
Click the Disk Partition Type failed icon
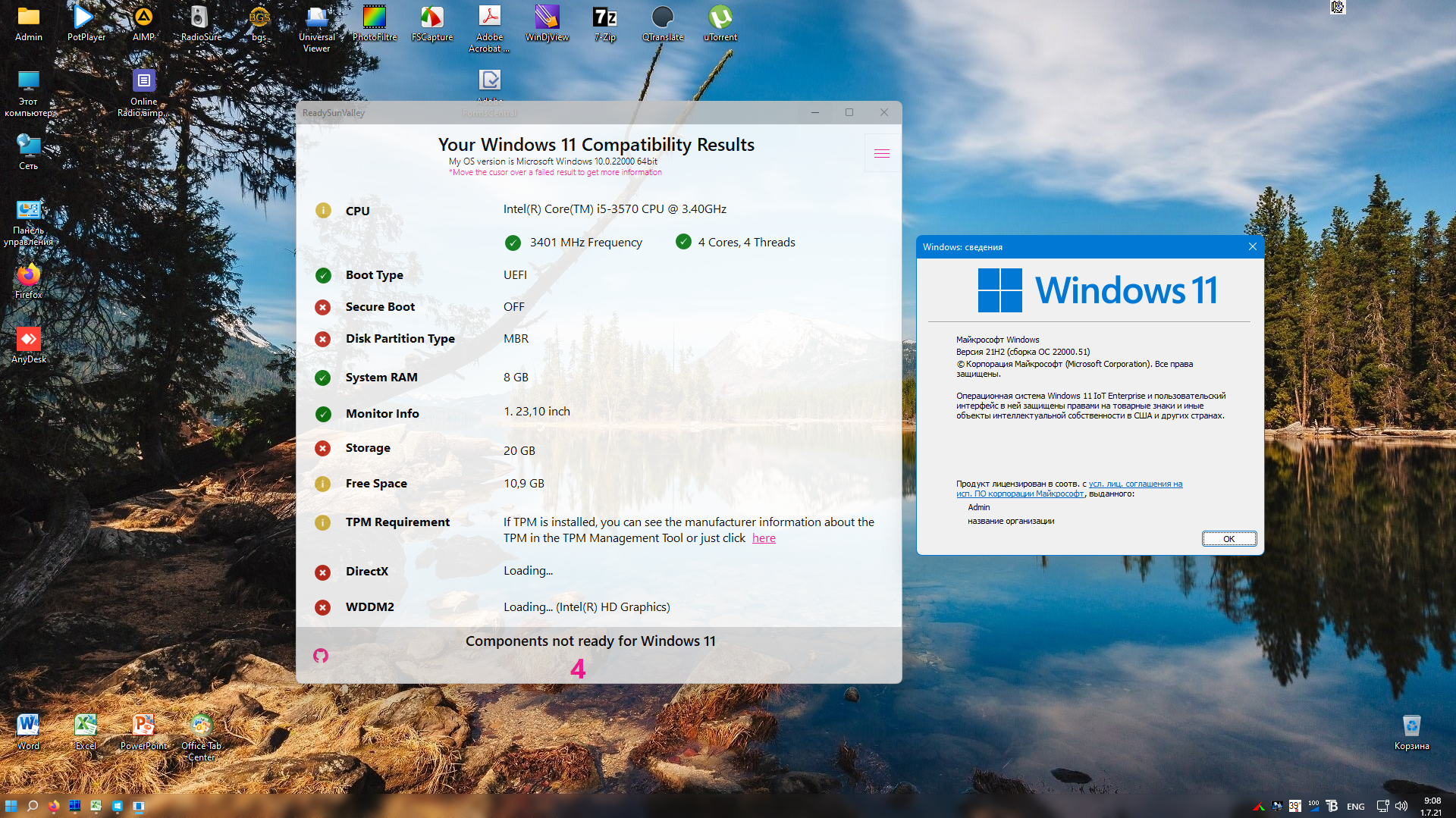click(x=323, y=339)
